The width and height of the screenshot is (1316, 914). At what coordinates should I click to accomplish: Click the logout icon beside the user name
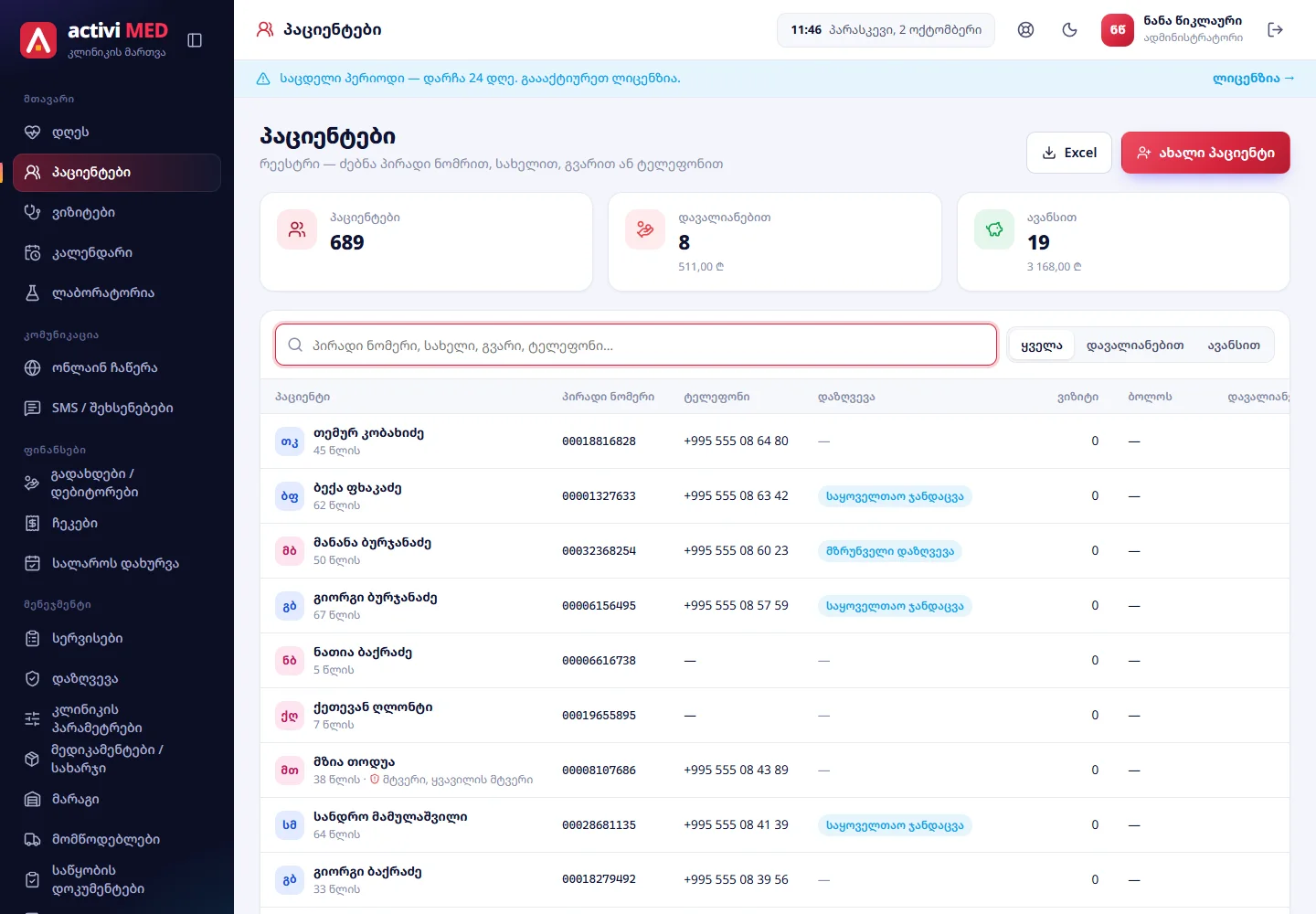point(1276,30)
